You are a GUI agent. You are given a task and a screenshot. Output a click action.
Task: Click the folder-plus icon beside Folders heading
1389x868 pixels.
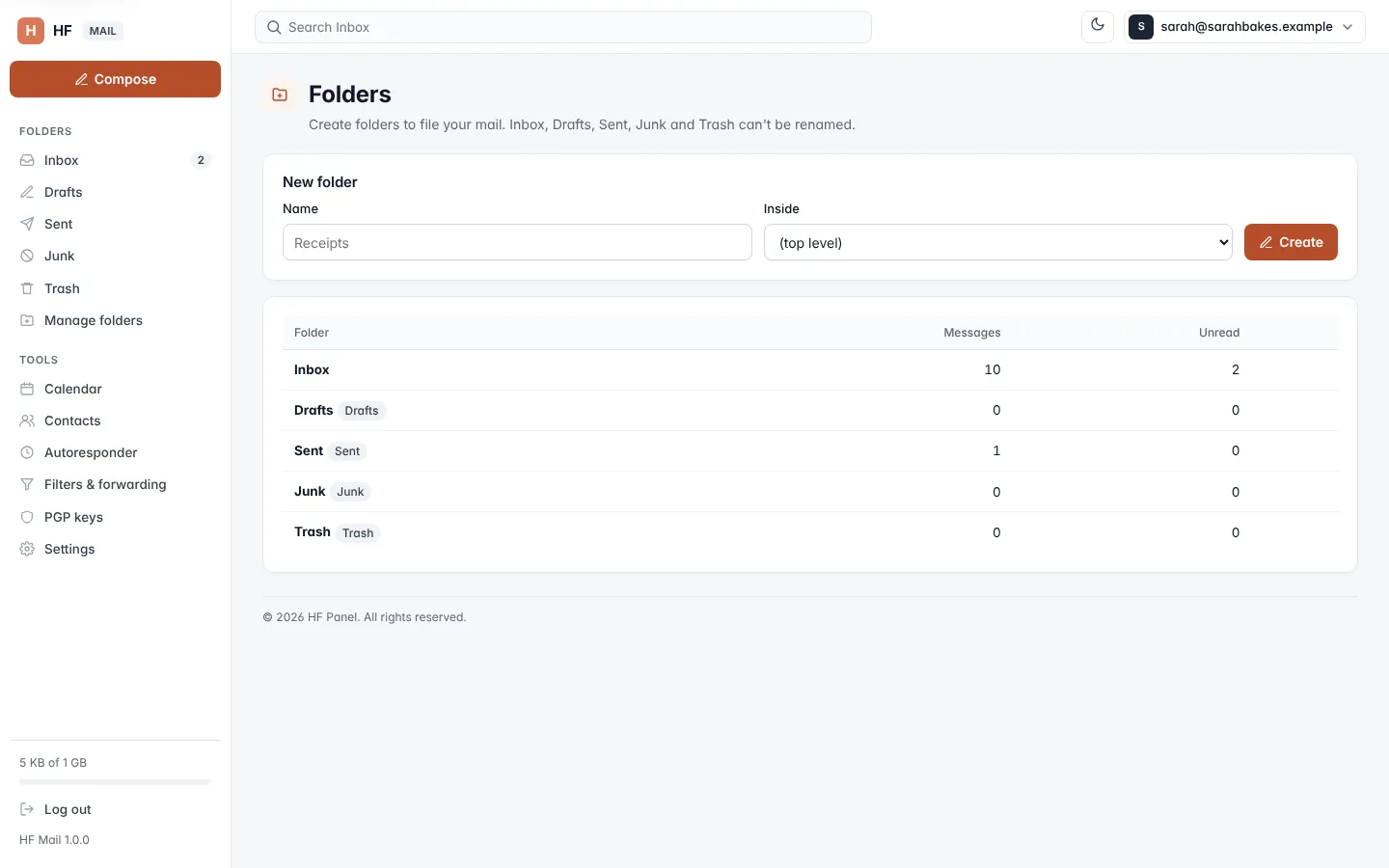click(x=280, y=95)
